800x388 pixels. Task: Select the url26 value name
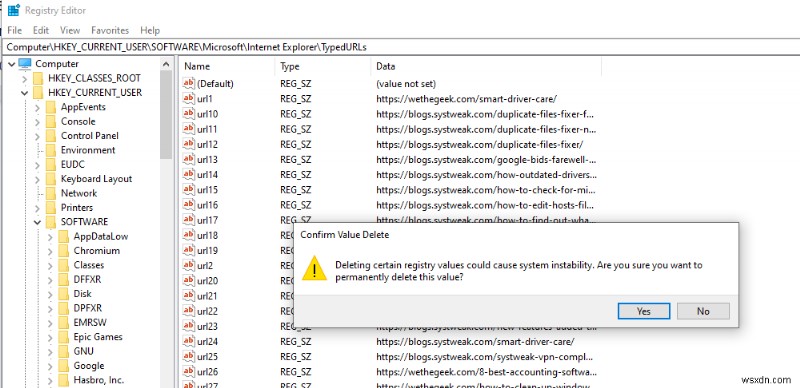(x=207, y=372)
